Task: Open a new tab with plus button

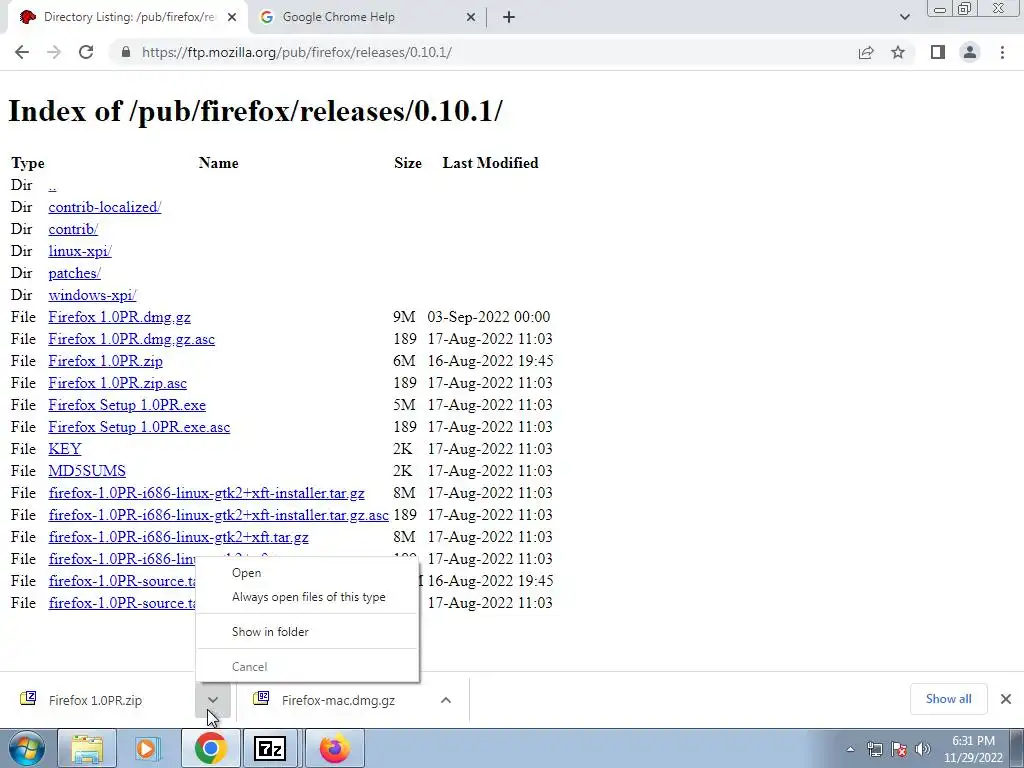Action: pos(509,17)
